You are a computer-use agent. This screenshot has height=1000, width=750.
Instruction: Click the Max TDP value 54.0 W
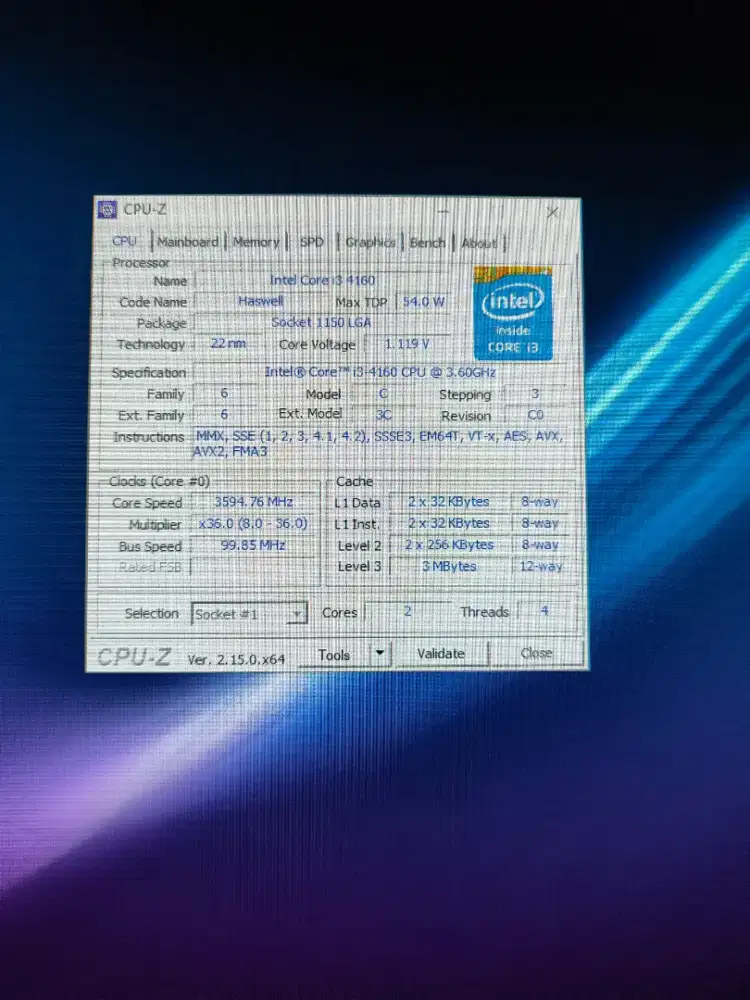(x=423, y=302)
